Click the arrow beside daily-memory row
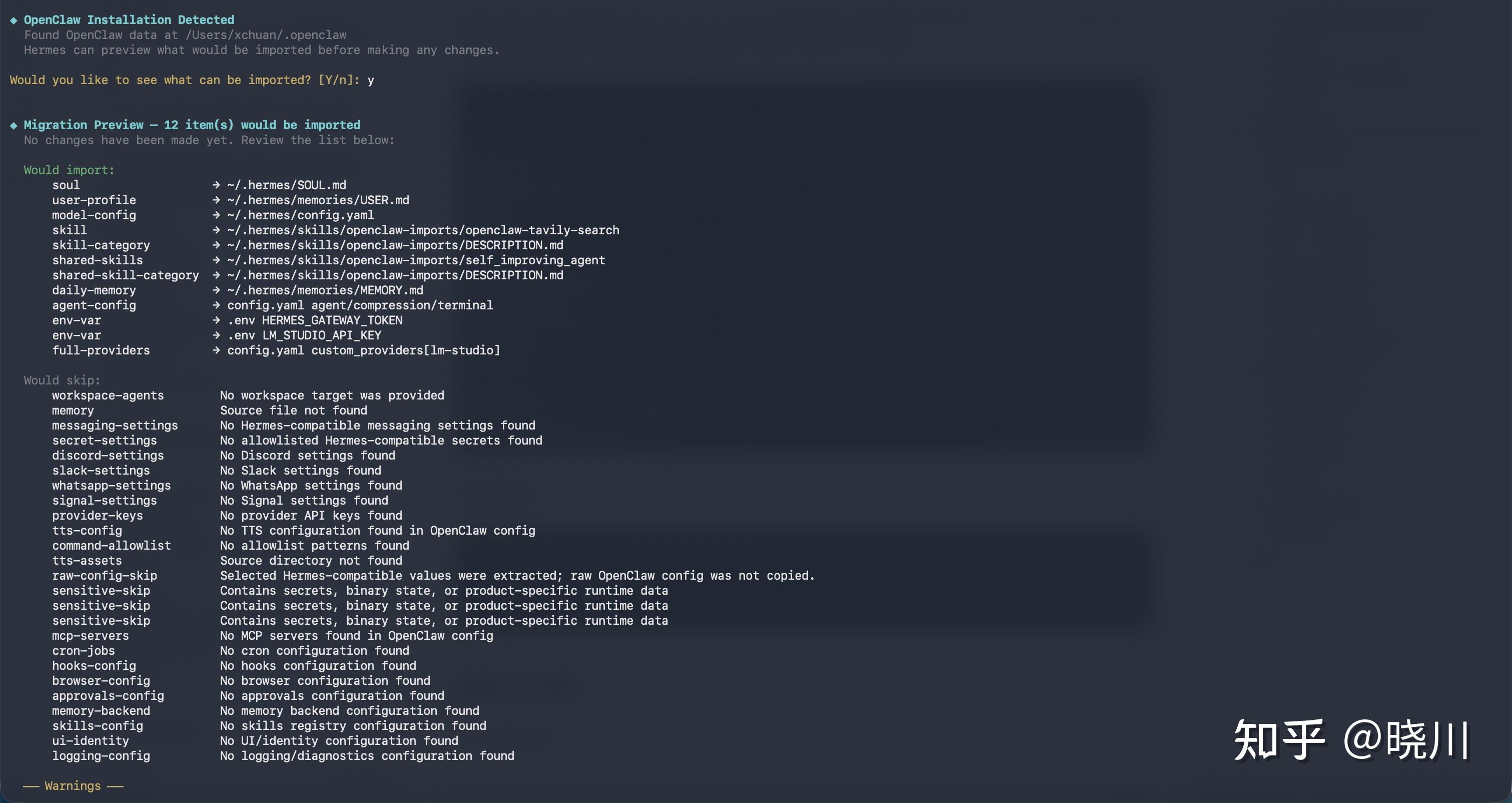The height and width of the screenshot is (803, 1512). pos(216,290)
